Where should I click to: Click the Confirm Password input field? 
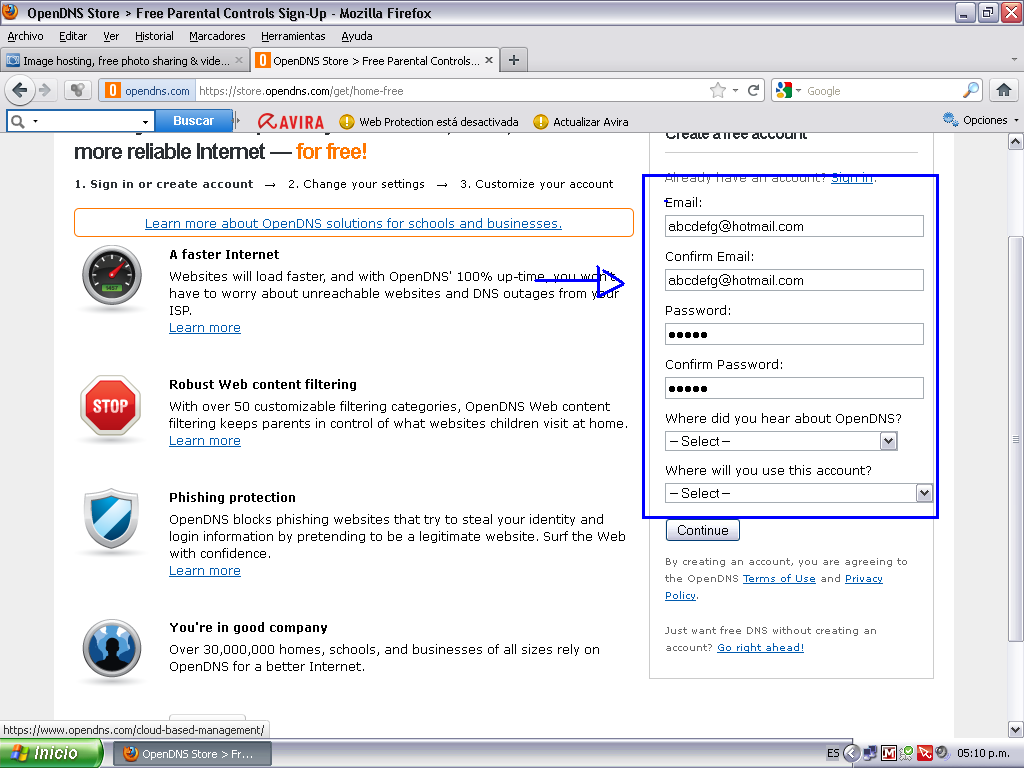(794, 388)
